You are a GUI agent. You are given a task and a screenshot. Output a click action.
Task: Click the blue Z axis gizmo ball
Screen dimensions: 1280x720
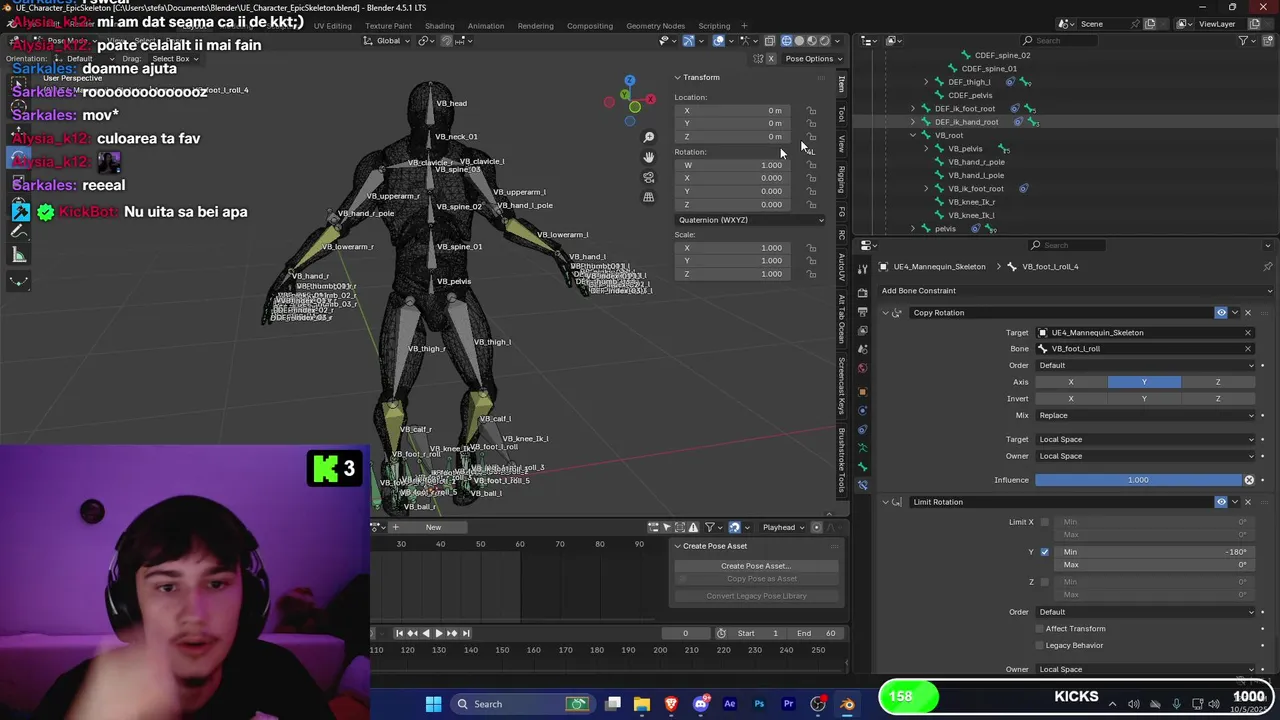pyautogui.click(x=629, y=80)
